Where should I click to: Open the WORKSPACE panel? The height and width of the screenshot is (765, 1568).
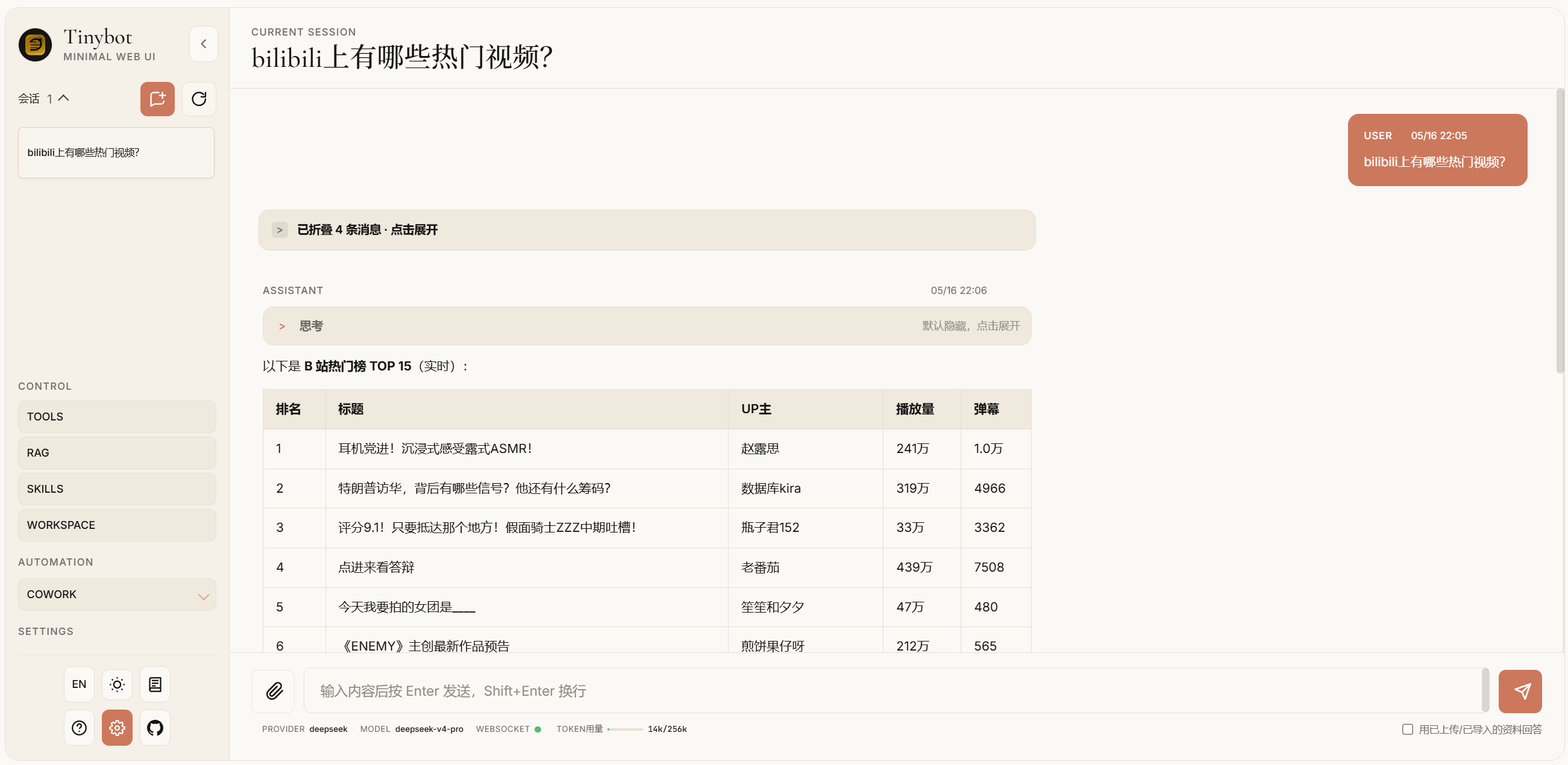click(x=117, y=525)
